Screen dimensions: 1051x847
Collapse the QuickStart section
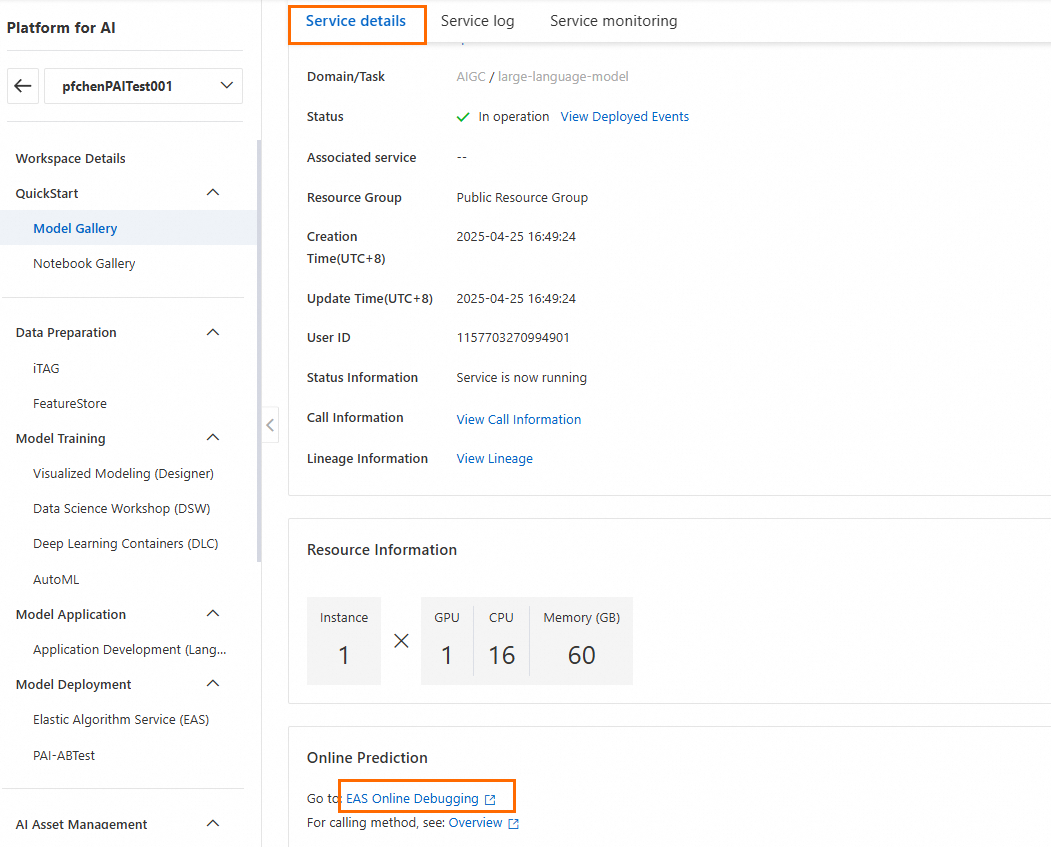tap(213, 193)
